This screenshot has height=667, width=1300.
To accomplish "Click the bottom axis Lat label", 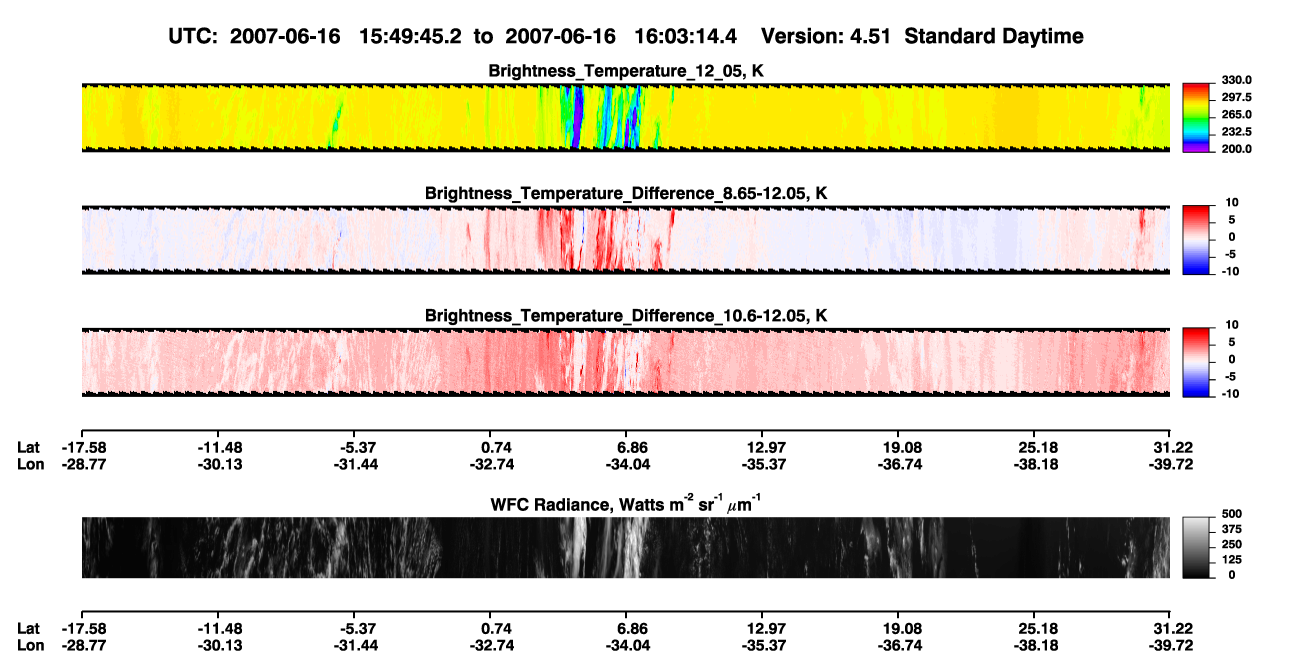I will [x=29, y=628].
